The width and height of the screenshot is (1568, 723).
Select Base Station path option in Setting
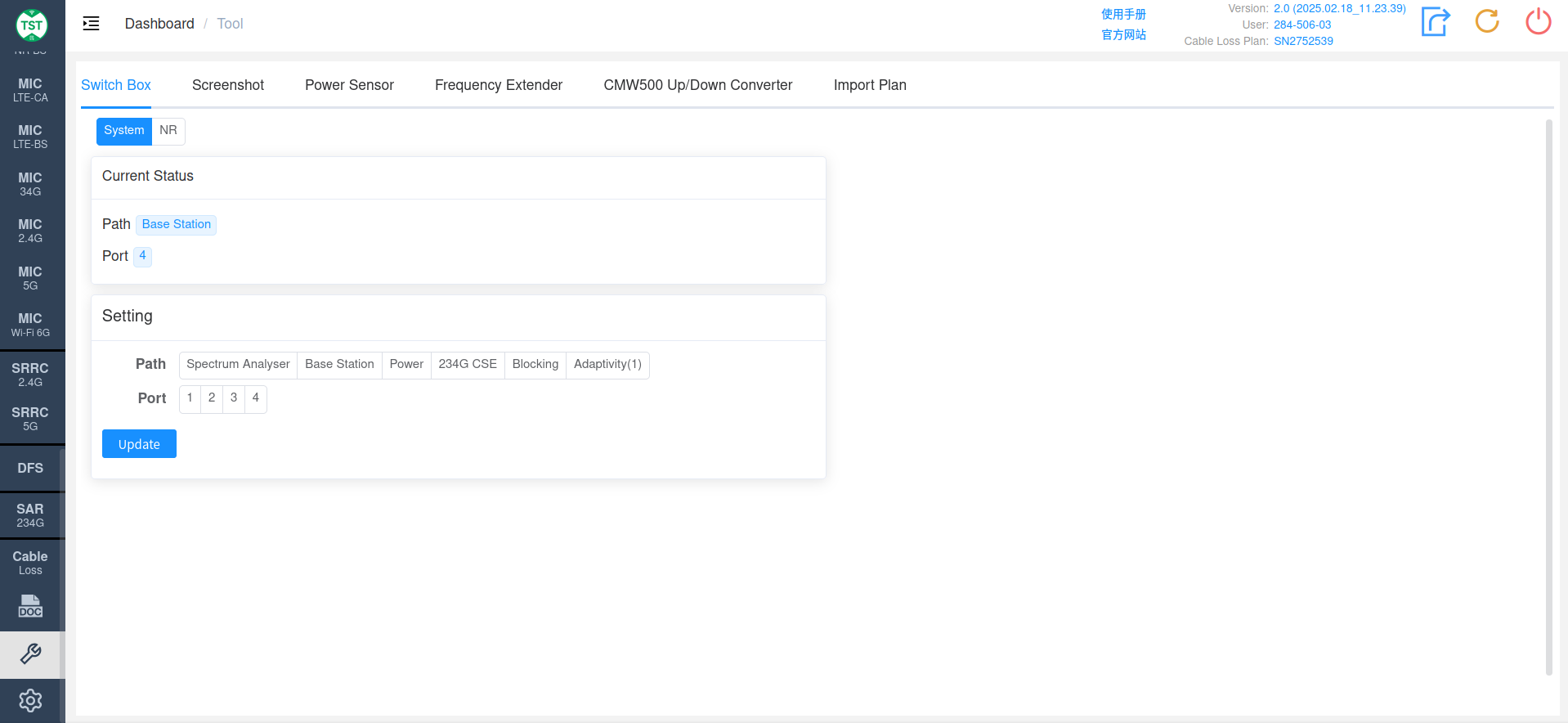pos(339,365)
